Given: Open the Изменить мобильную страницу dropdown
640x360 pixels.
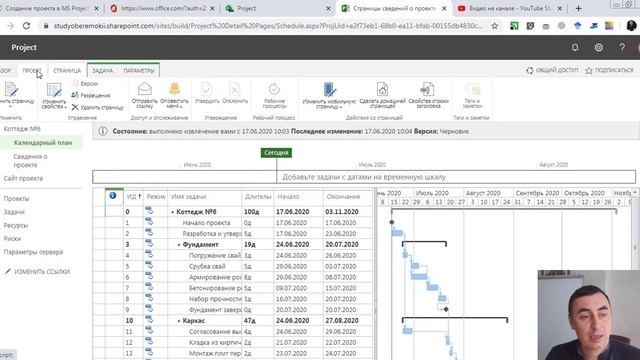Looking at the screenshot, I should pyautogui.click(x=329, y=95).
